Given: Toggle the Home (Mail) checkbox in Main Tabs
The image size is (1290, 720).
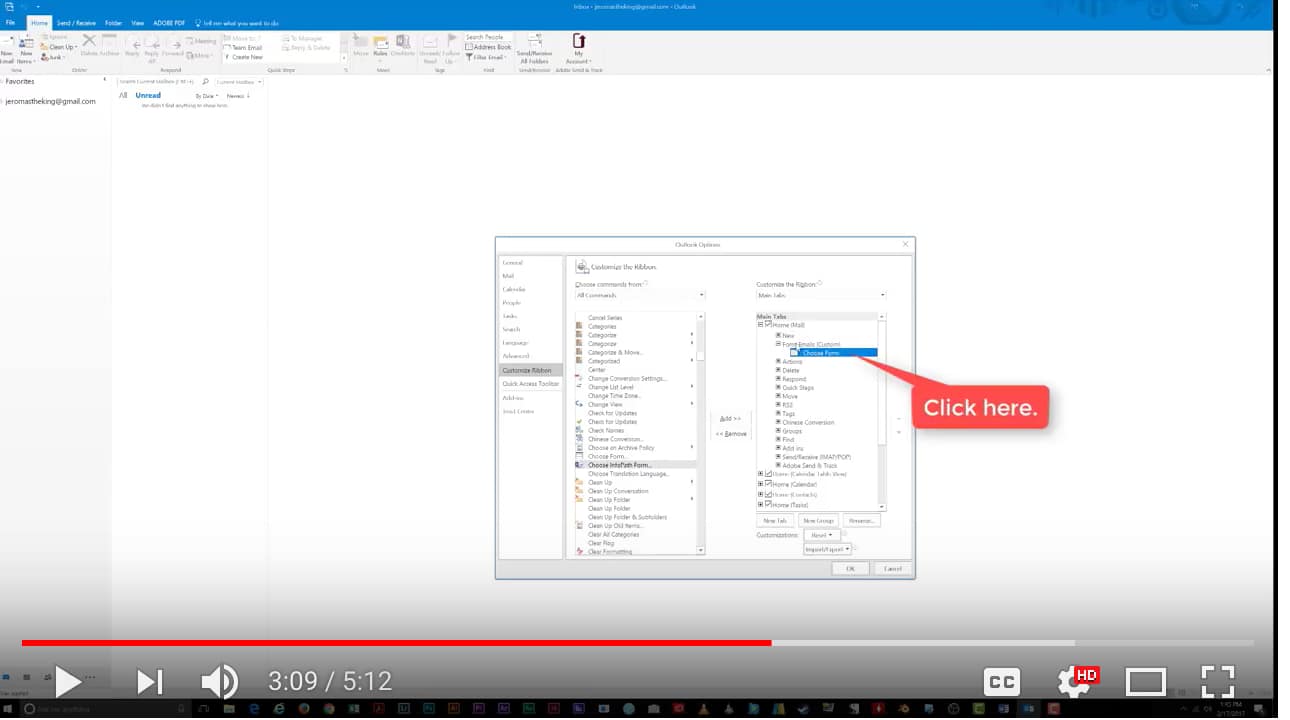Looking at the screenshot, I should click(x=767, y=323).
